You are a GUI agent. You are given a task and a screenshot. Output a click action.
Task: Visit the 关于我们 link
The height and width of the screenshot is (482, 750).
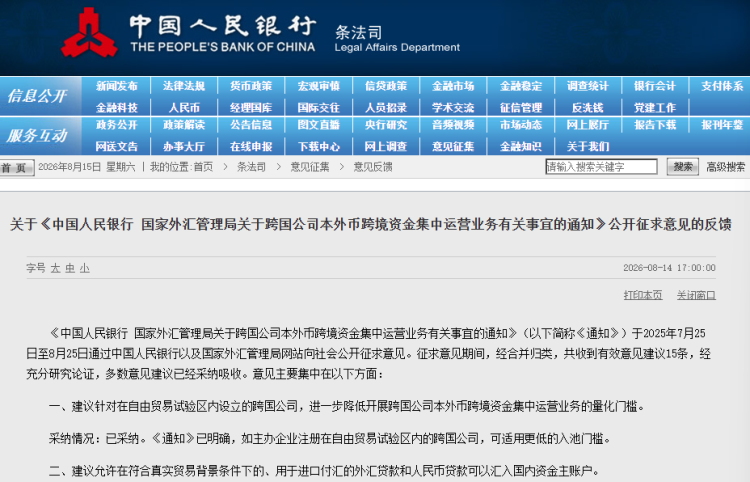click(x=588, y=146)
